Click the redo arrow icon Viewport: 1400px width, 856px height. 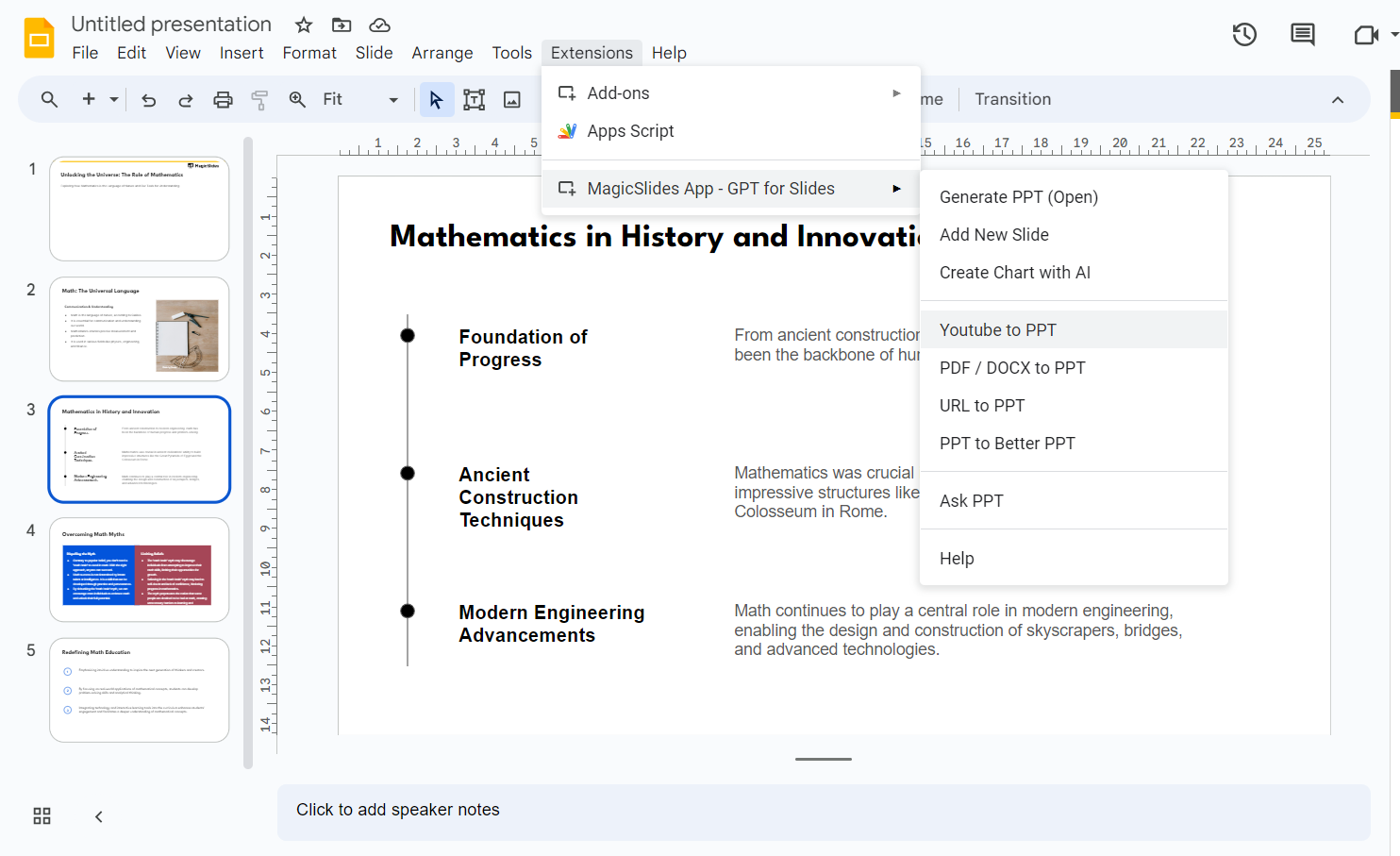185,99
